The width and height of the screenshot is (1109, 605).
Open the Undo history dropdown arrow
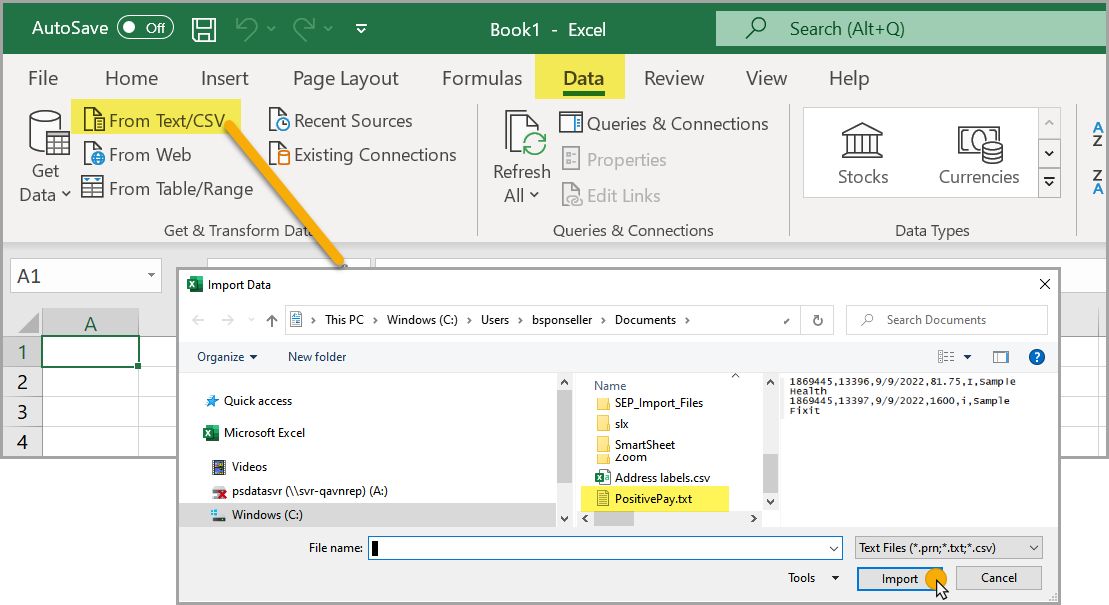[x=271, y=29]
